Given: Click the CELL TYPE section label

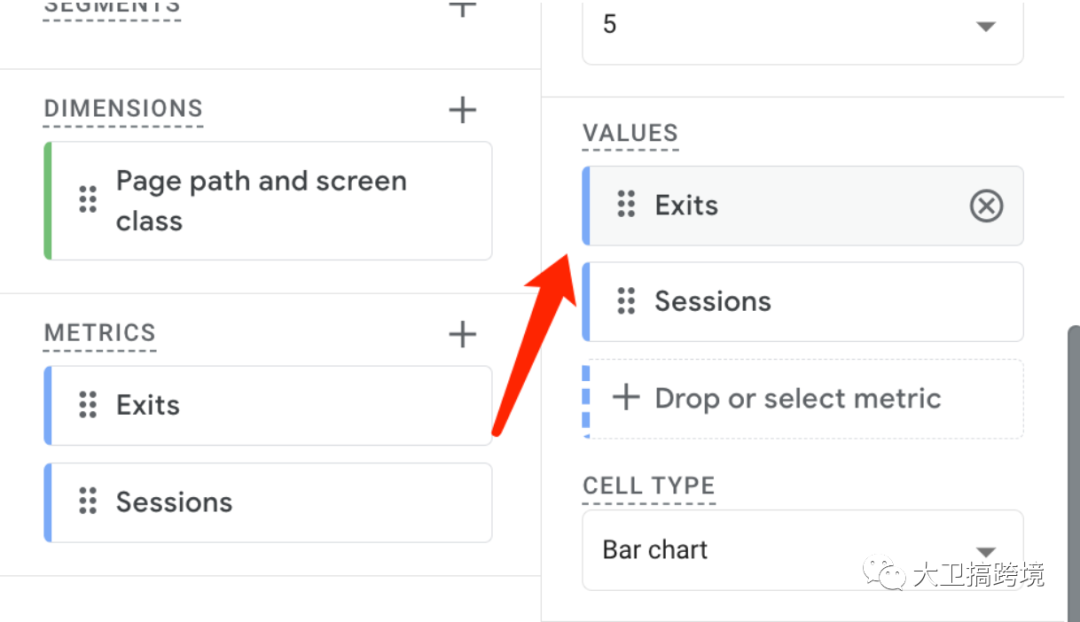Looking at the screenshot, I should point(648,486).
